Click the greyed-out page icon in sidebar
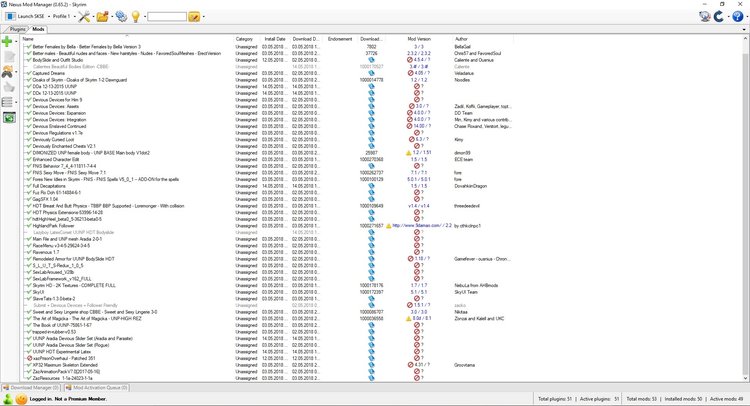750x406 pixels. coord(9,57)
